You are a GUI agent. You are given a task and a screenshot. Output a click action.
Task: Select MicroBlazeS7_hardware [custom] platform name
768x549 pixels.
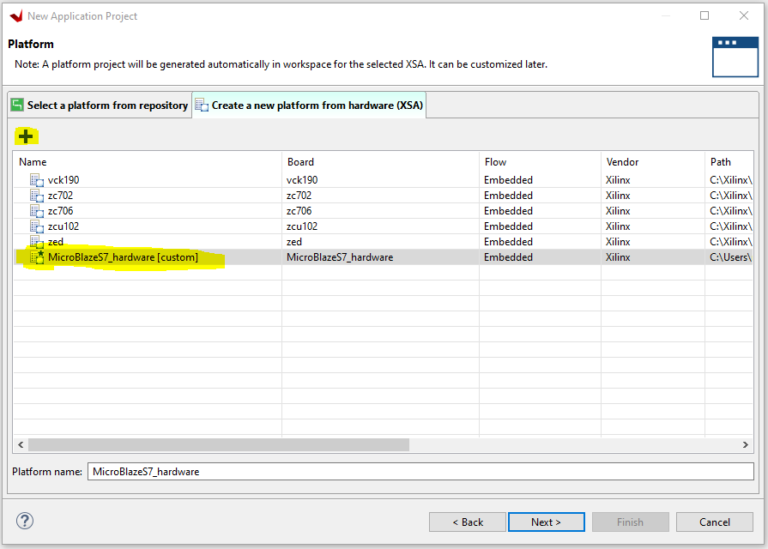123,257
